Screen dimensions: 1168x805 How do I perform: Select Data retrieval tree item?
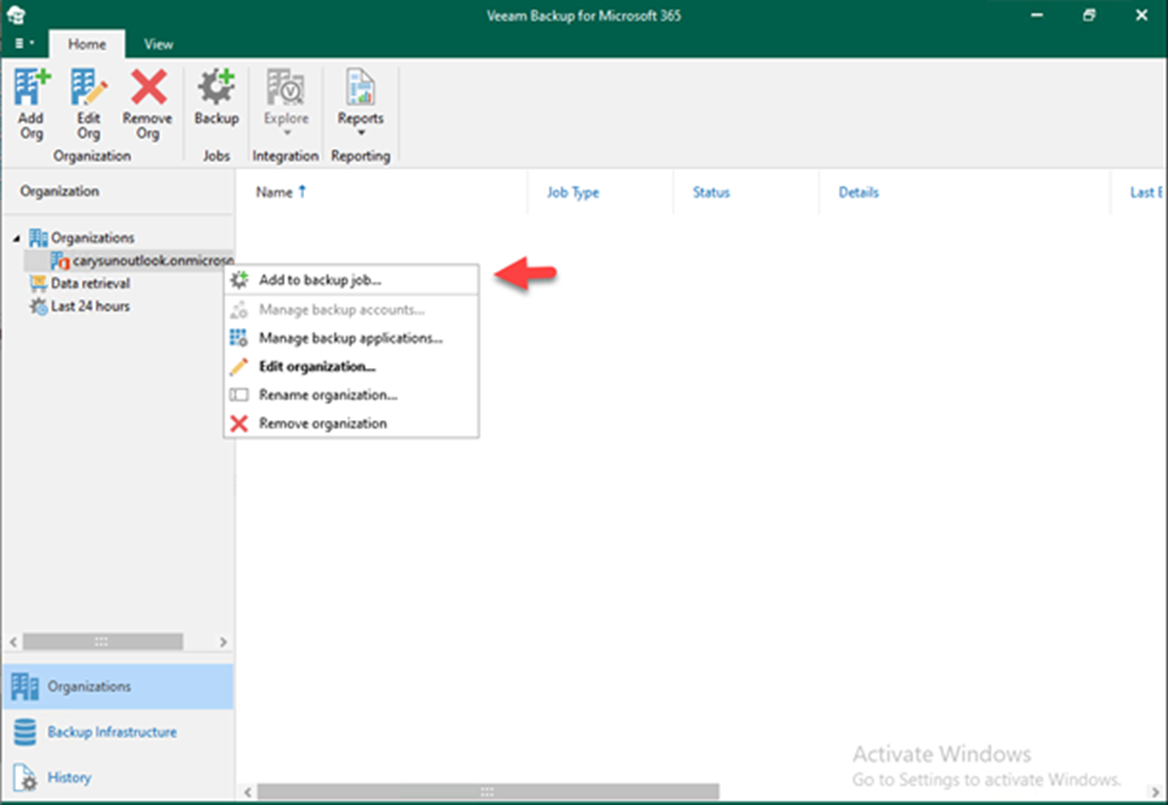click(x=90, y=283)
